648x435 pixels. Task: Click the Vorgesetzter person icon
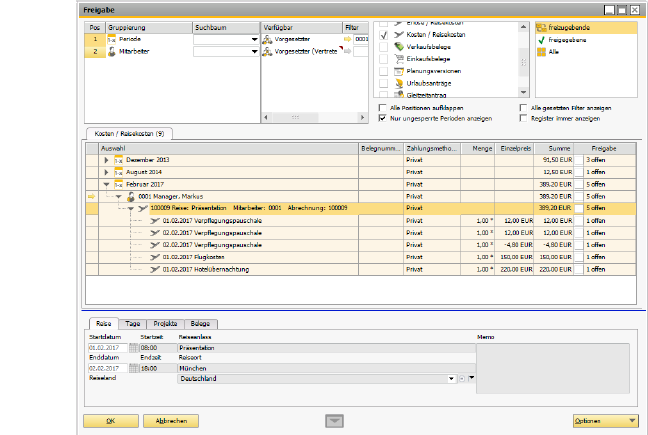click(267, 38)
